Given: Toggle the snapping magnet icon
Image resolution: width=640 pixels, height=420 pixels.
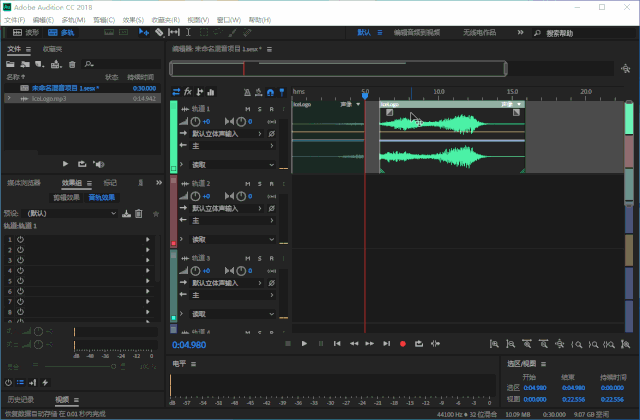Looking at the screenshot, I should pyautogui.click(x=270, y=92).
